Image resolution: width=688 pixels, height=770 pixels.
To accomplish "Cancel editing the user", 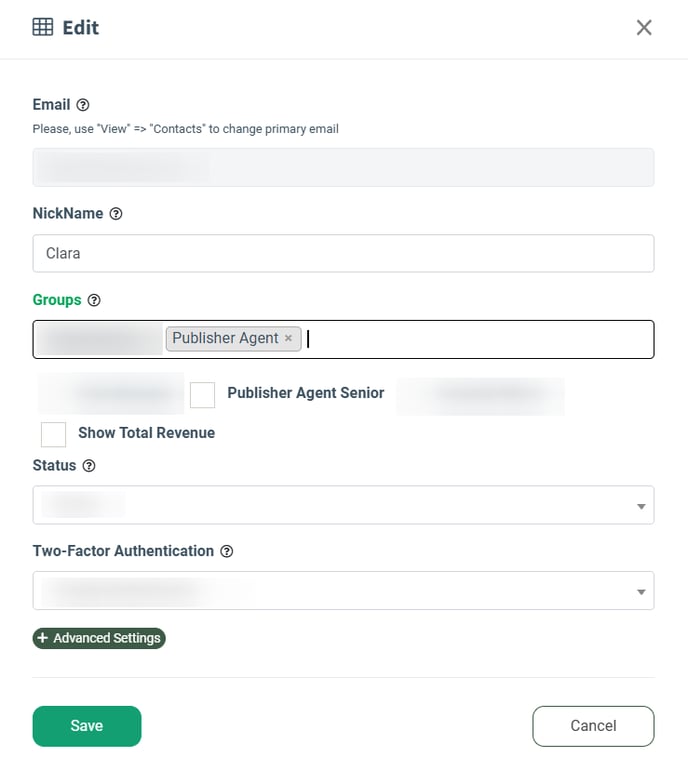I will coord(593,726).
